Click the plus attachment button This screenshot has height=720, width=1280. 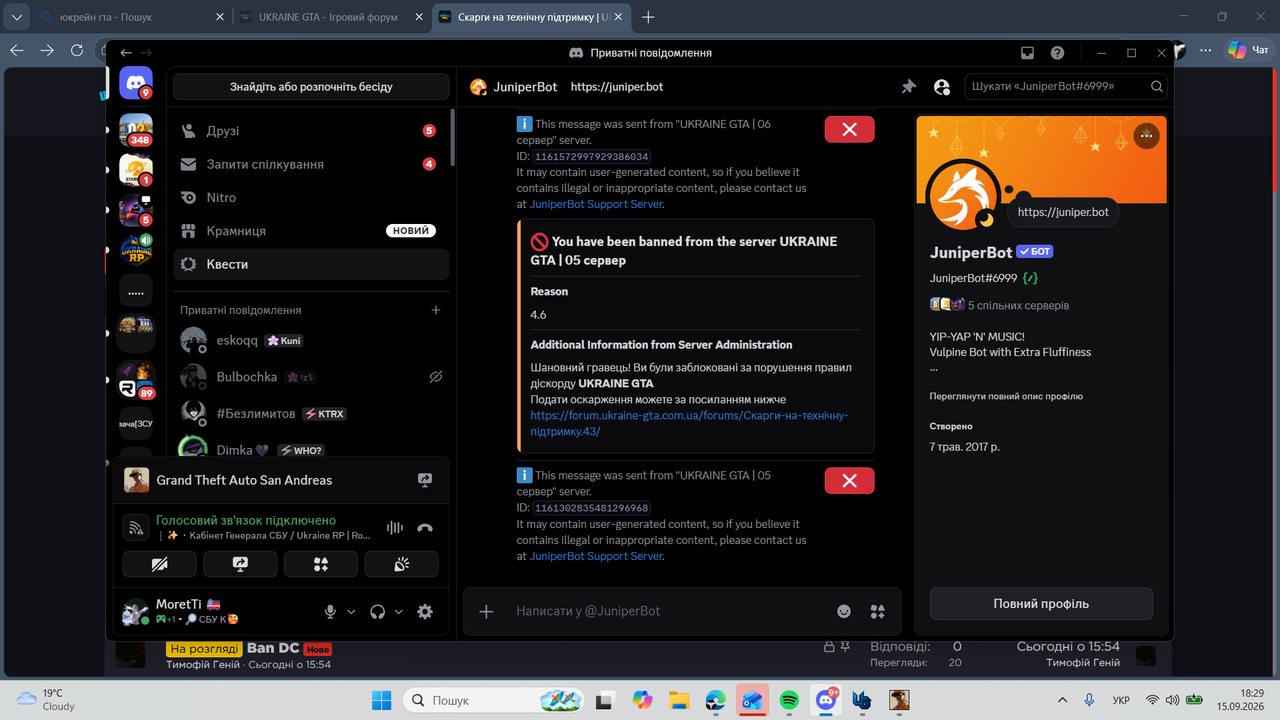pyautogui.click(x=486, y=611)
